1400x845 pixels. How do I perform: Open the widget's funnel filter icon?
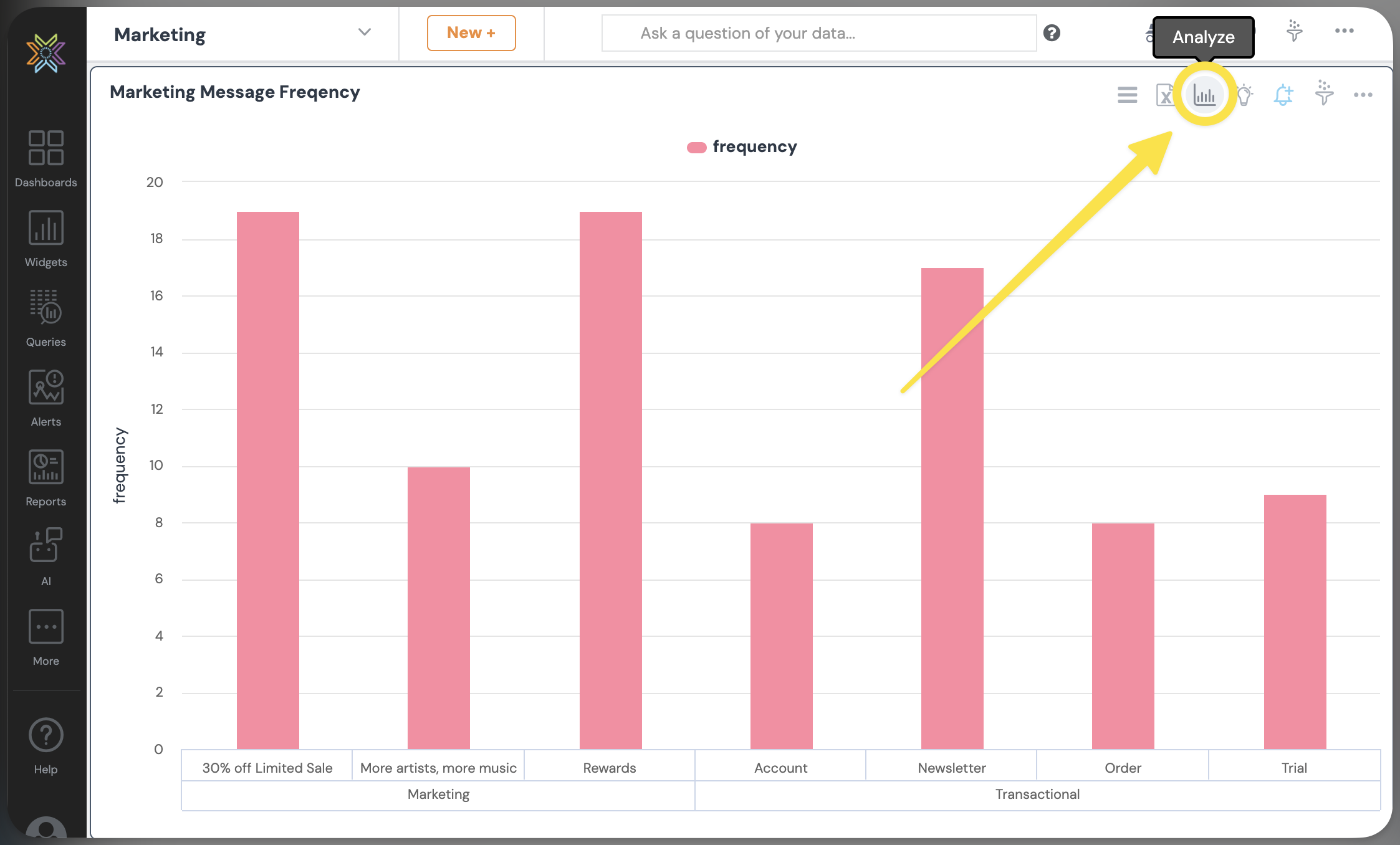coord(1324,93)
